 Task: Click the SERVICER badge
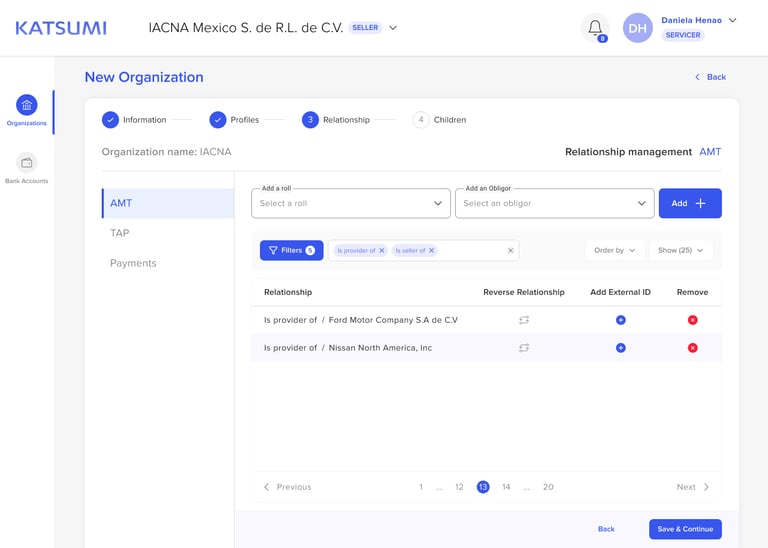pos(682,35)
